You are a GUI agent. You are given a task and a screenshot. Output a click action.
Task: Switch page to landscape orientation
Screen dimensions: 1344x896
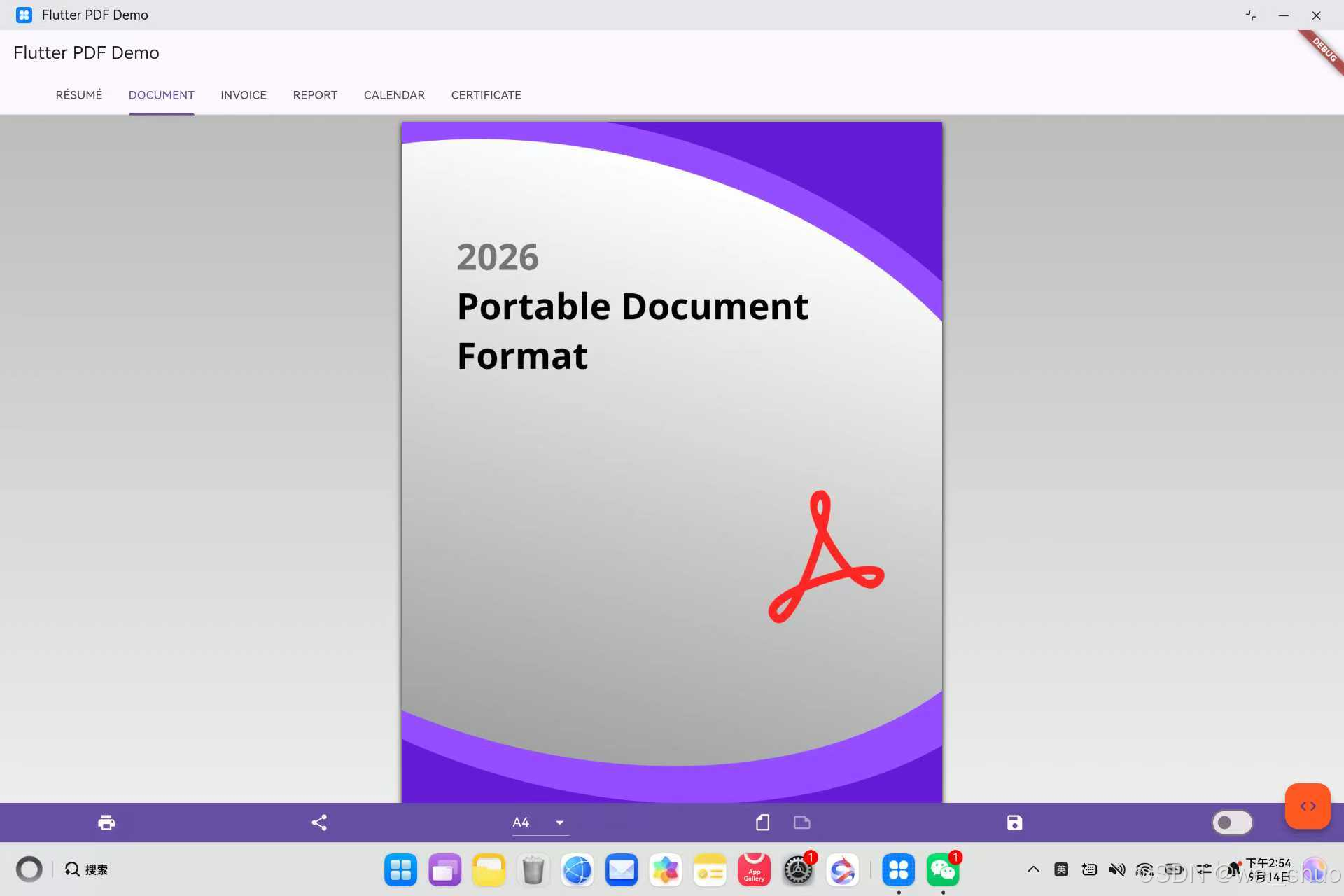coord(802,822)
